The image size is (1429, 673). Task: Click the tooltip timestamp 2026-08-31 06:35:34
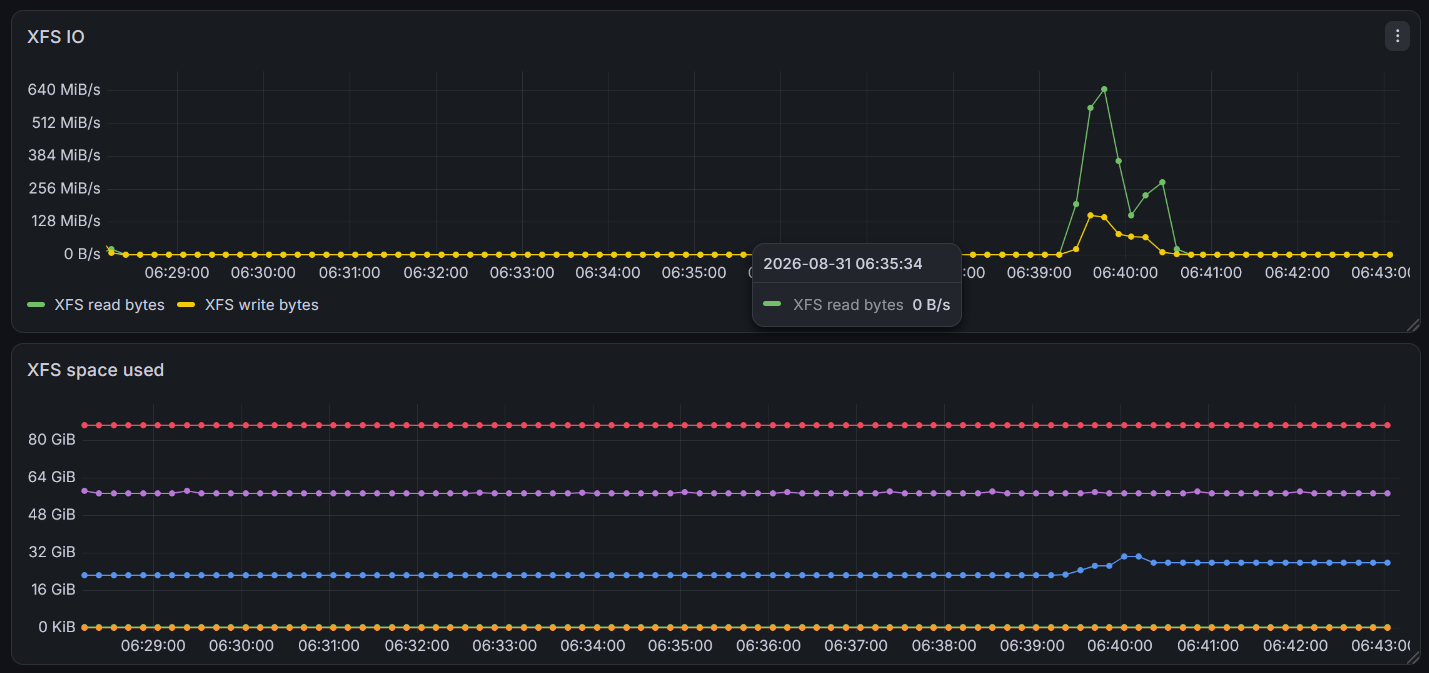click(842, 264)
